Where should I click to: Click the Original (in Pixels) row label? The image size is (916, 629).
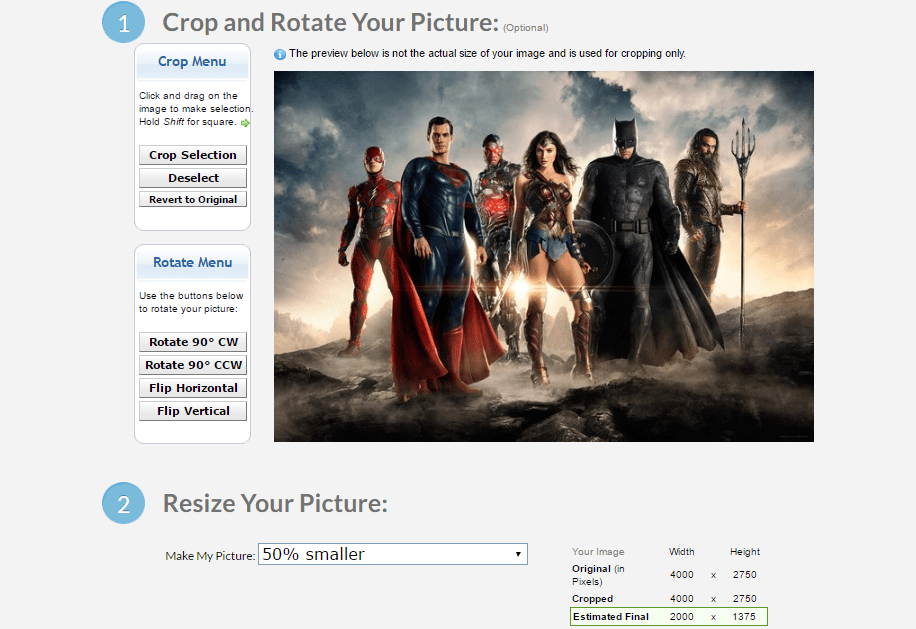(x=598, y=575)
